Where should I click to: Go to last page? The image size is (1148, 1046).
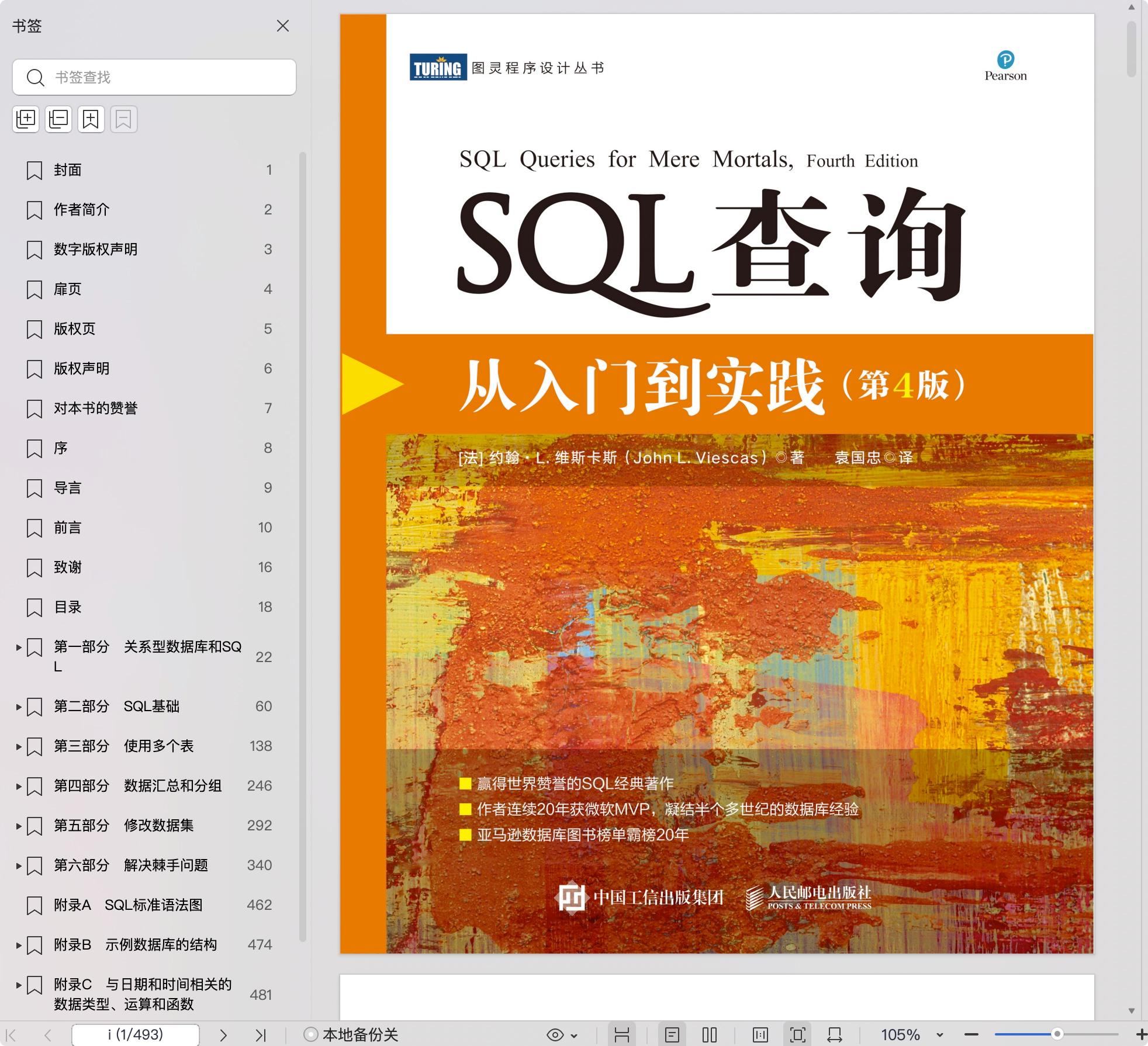pos(261,1035)
